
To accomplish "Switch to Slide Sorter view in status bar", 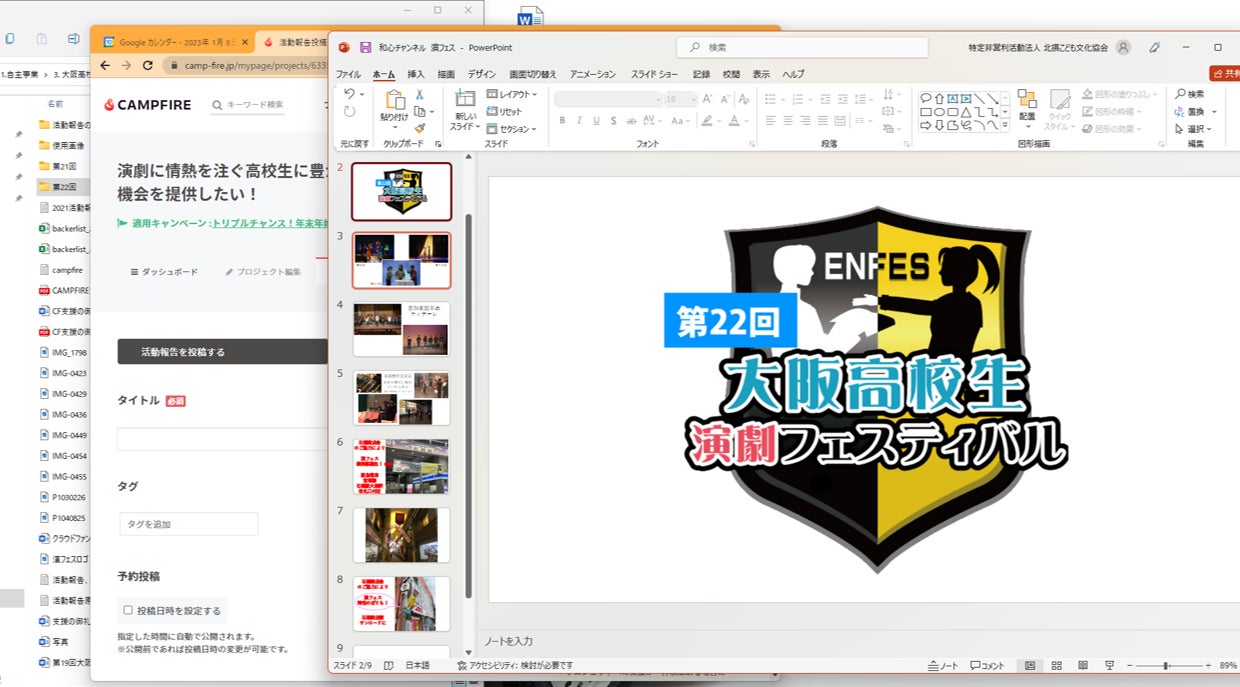I will click(x=1056, y=665).
